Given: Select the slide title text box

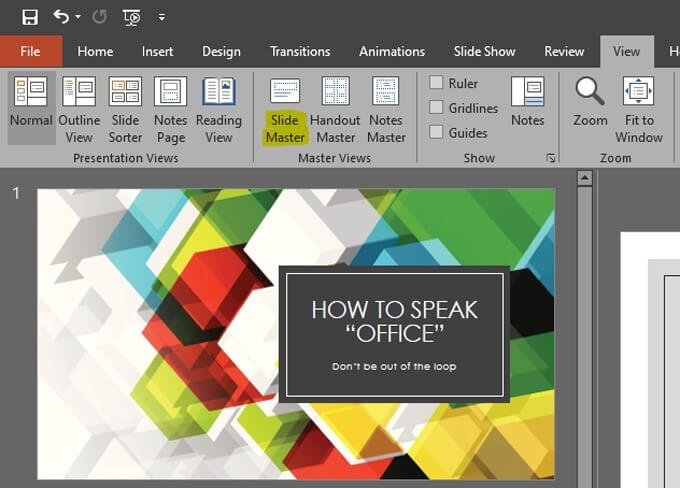Looking at the screenshot, I should [394, 321].
